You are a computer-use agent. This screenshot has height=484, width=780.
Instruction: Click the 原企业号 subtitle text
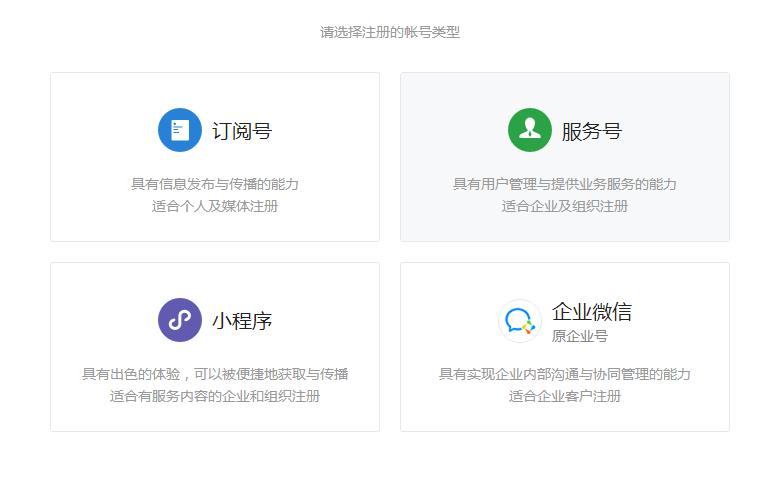[x=580, y=336]
